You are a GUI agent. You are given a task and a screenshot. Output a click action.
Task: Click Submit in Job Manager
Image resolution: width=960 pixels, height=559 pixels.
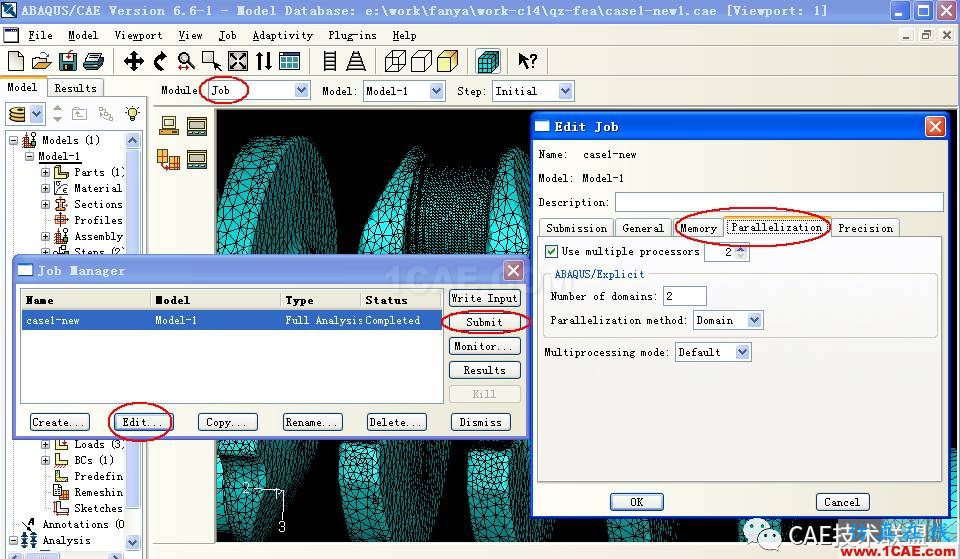point(484,322)
